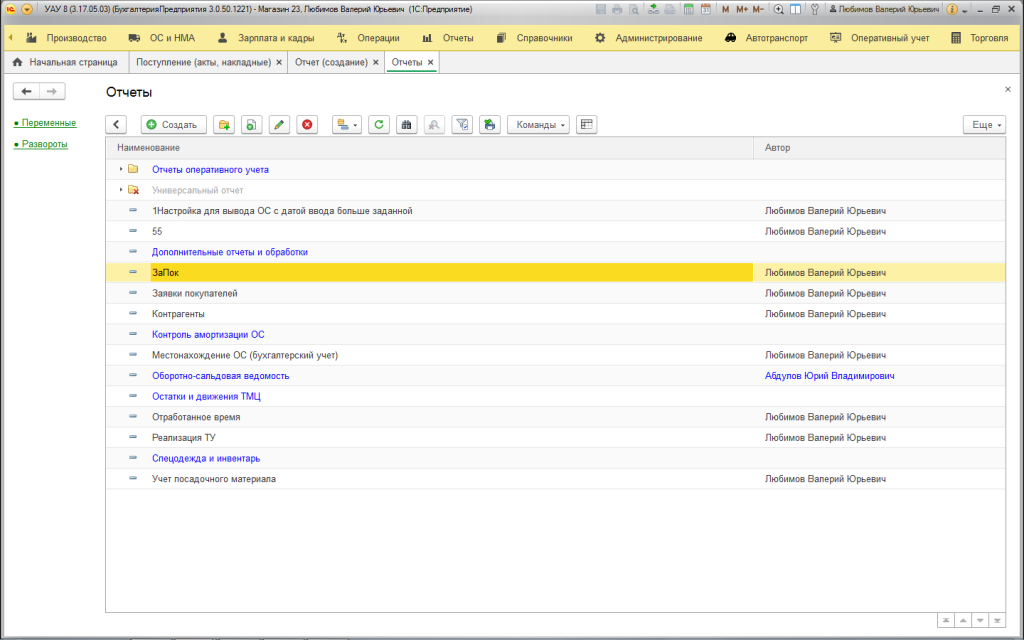This screenshot has width=1024, height=640.
Task: Close the Отчеты tab
Action: [430, 63]
